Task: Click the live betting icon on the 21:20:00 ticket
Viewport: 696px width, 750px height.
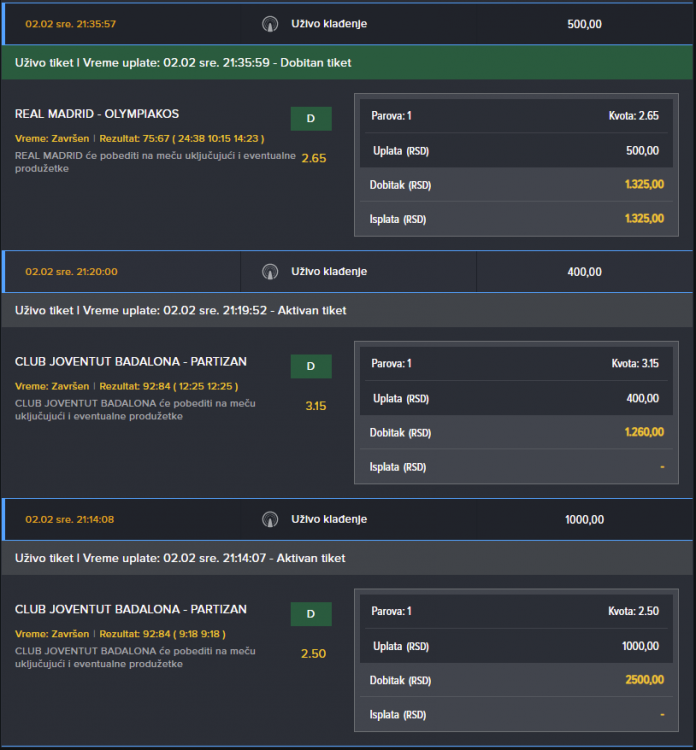Action: [269, 271]
